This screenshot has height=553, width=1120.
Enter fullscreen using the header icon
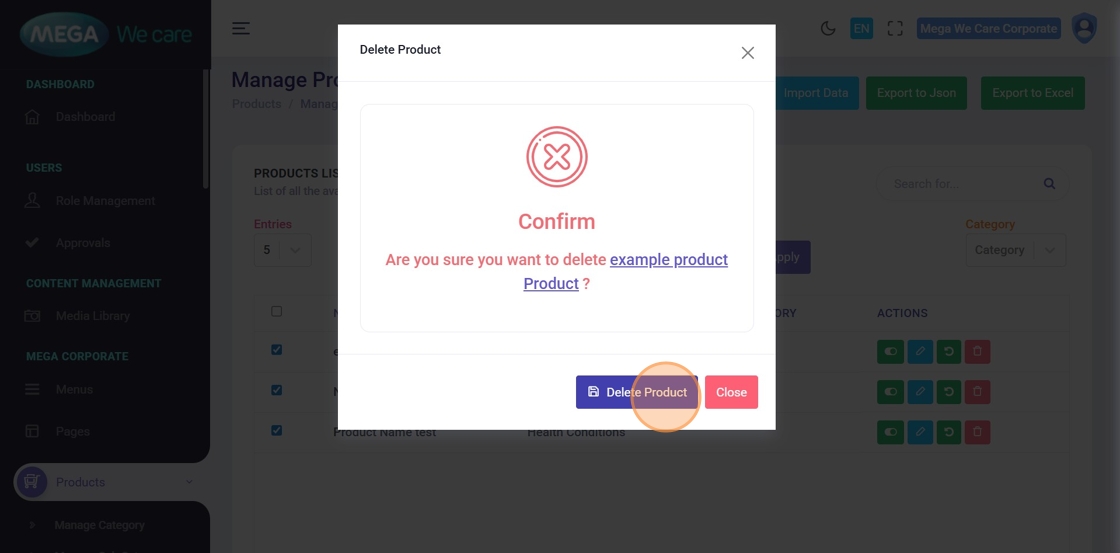tap(895, 29)
